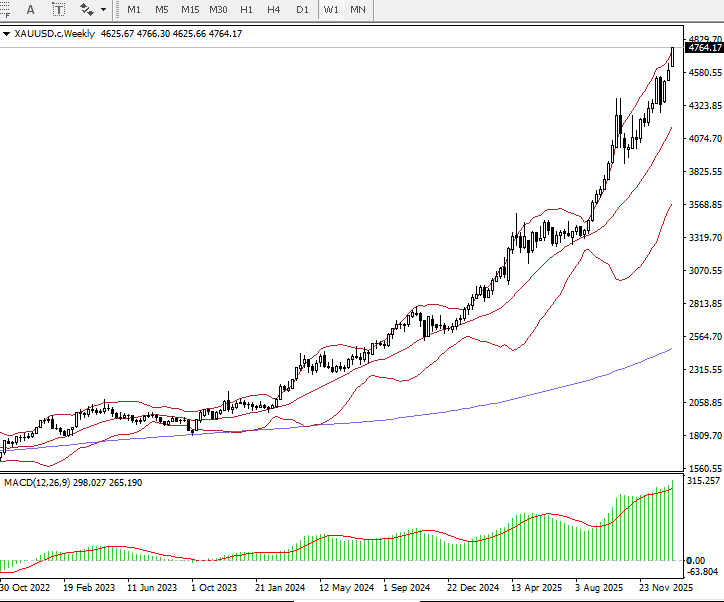
Task: Click the 19 Feb 2023 date label
Action: click(x=89, y=588)
